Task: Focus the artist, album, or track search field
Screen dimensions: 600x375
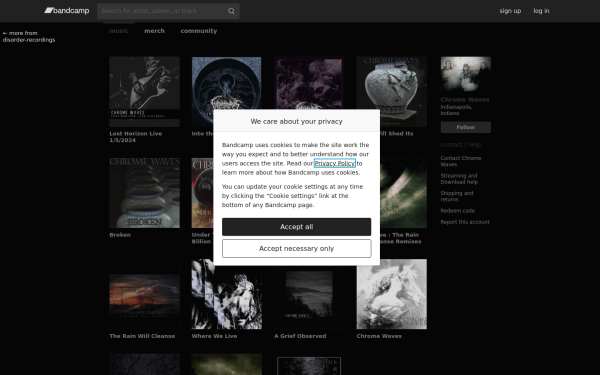Action: 168,11
